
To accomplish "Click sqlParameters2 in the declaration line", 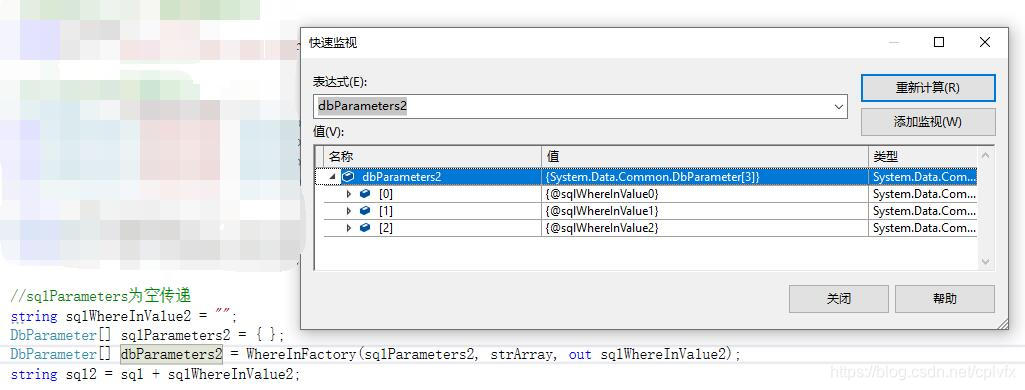I will coord(176,335).
